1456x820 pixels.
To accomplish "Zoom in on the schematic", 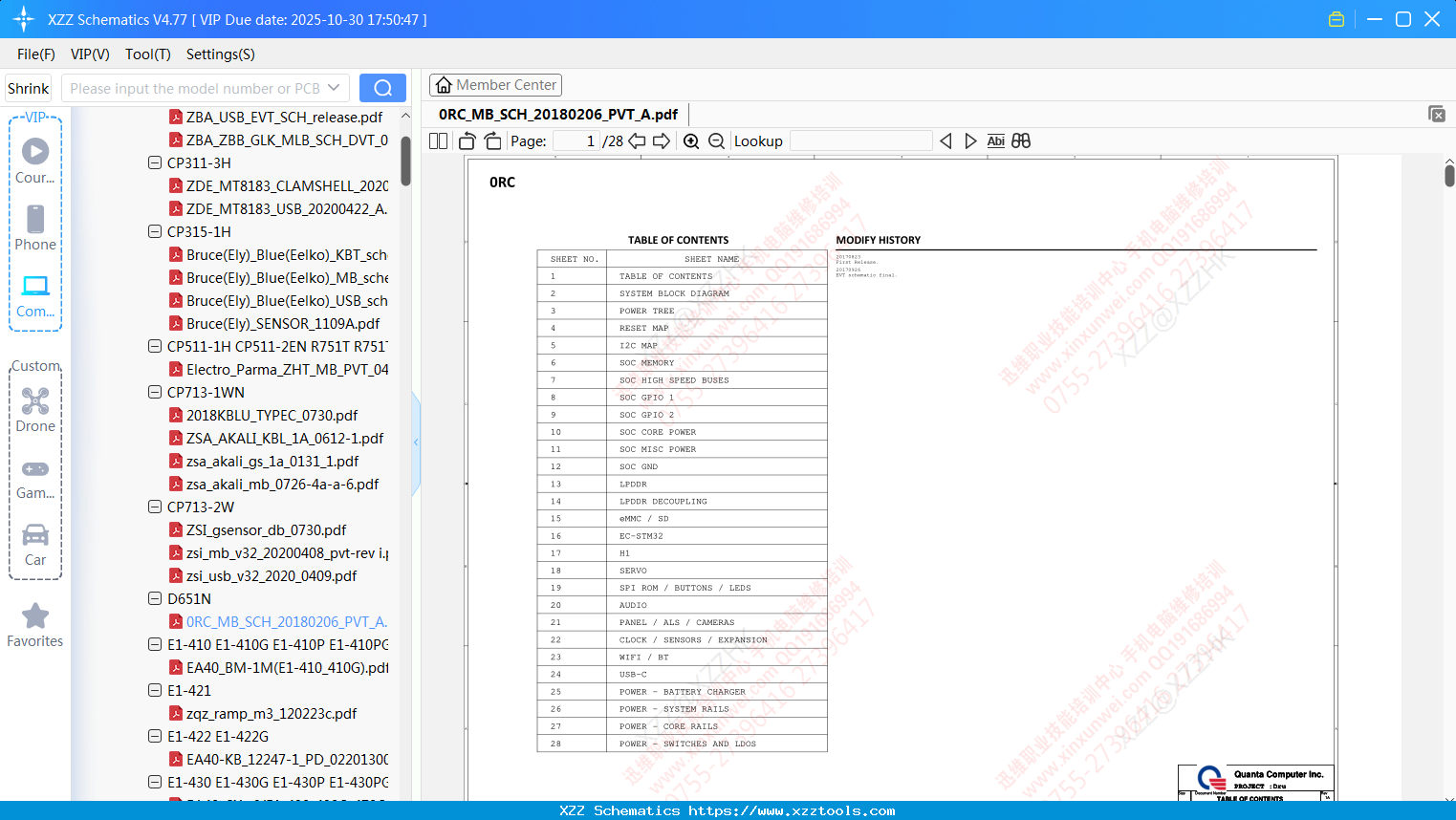I will coord(691,140).
